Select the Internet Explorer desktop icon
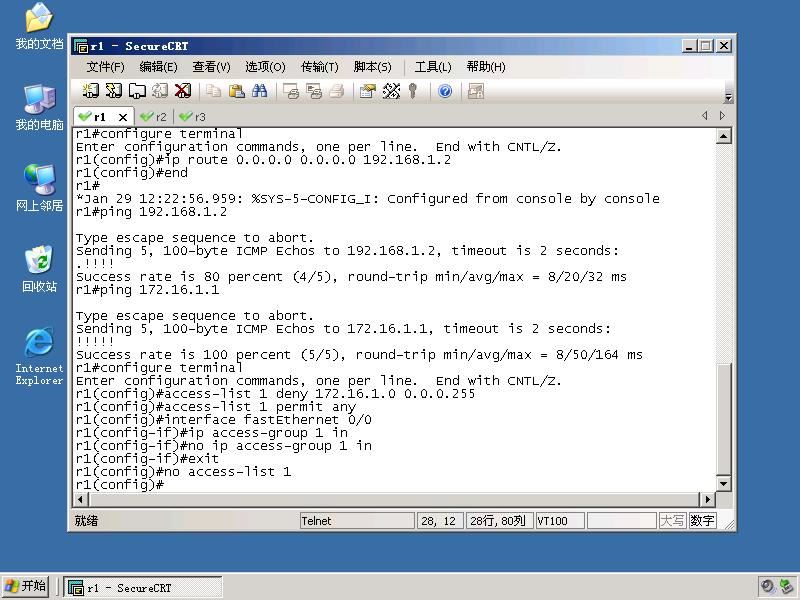Viewport: 800px width, 600px height. [x=39, y=356]
